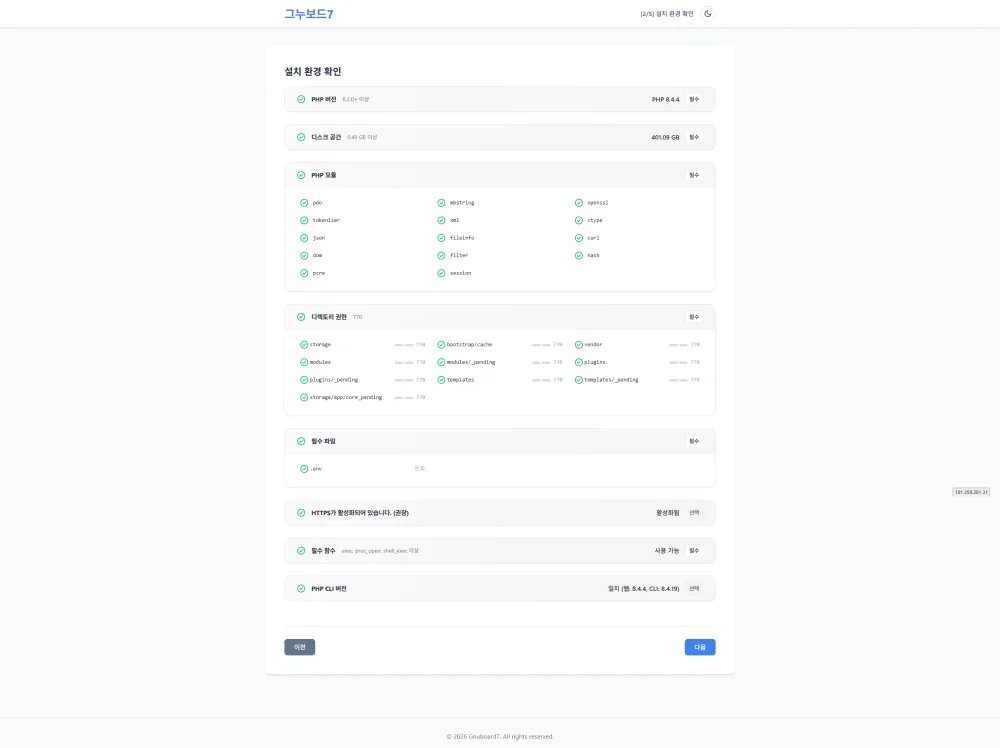Select the check icon beside tokenizer
The height and width of the screenshot is (748, 1000).
pyautogui.click(x=304, y=220)
